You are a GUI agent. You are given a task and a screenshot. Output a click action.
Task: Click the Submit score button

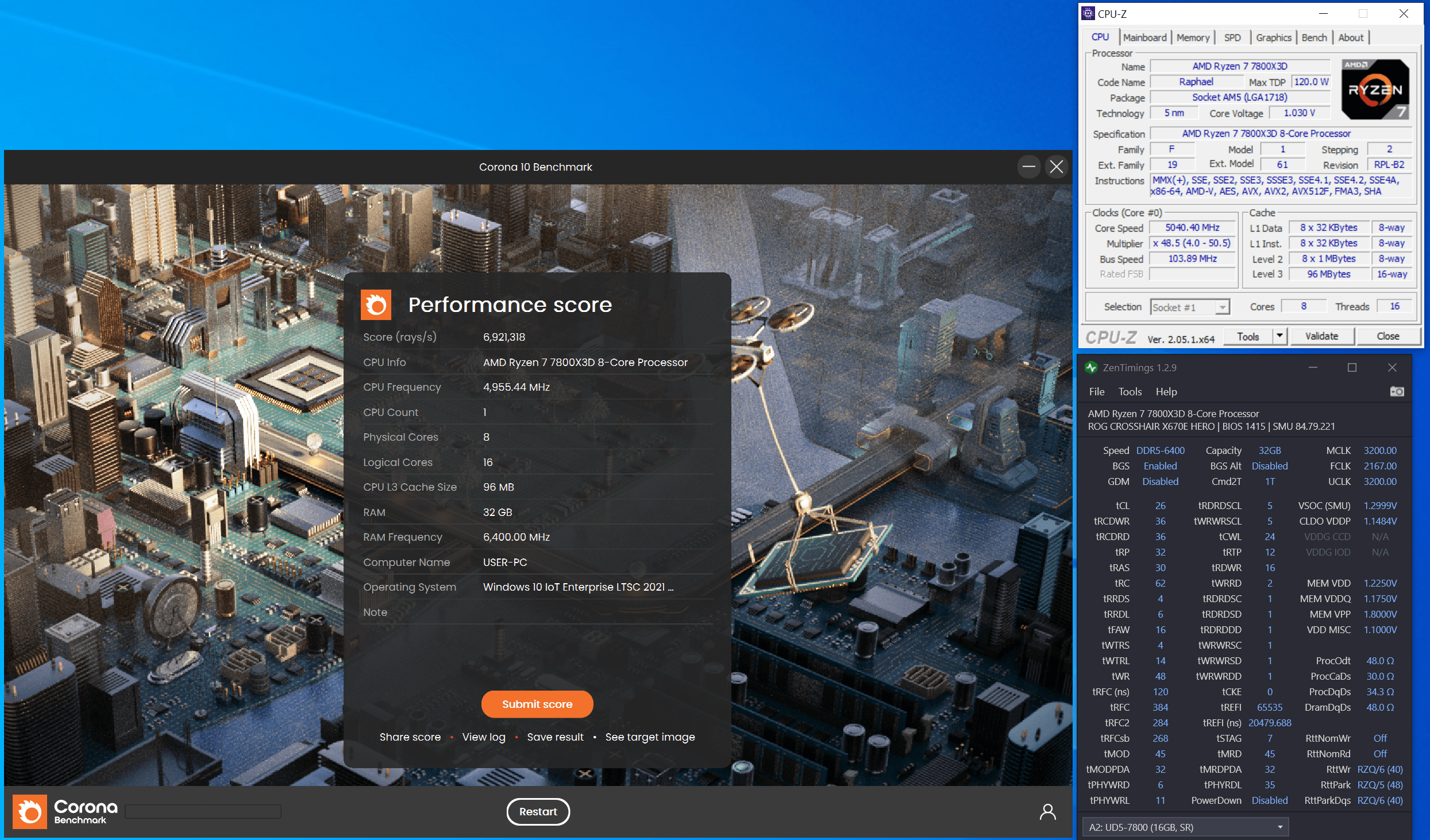(537, 704)
